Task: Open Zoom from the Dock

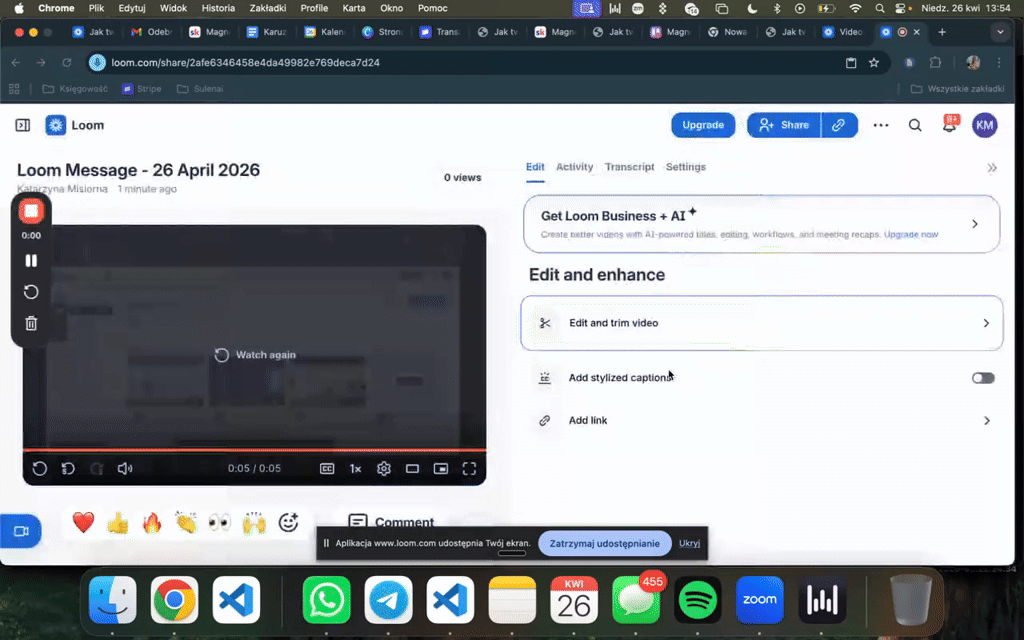Action: click(760, 600)
